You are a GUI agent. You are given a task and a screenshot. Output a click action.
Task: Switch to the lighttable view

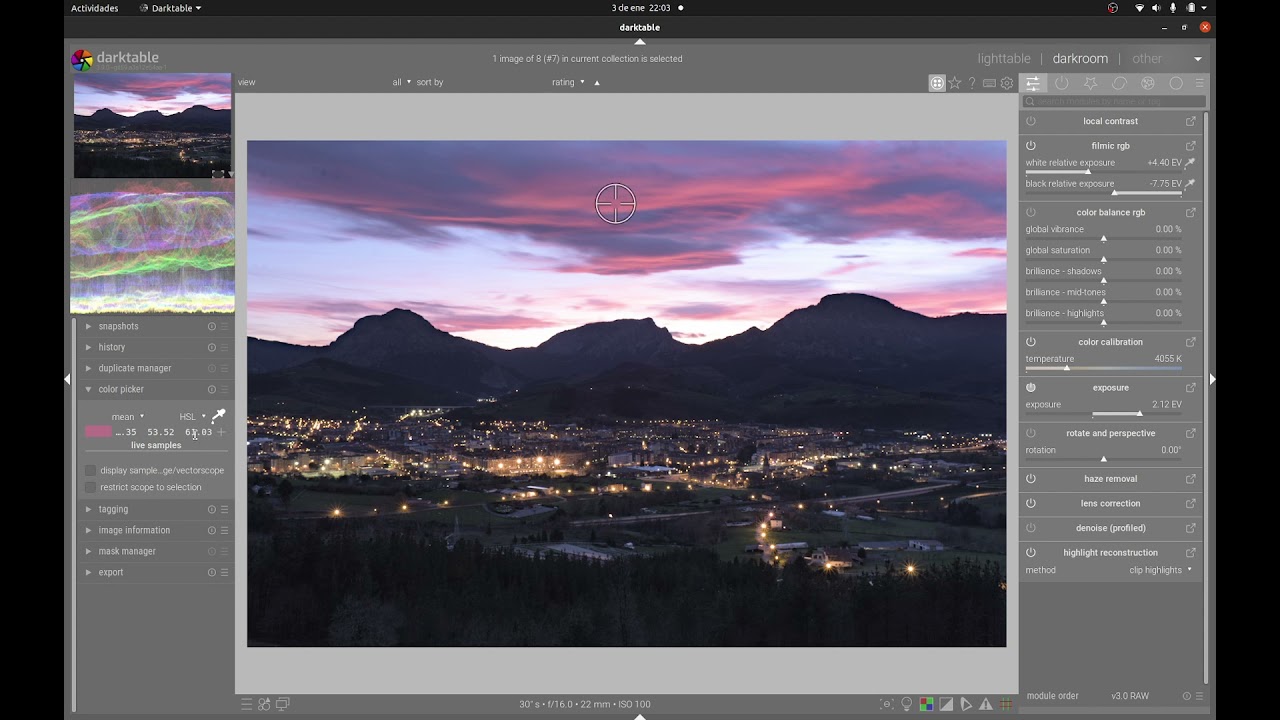(x=1004, y=58)
